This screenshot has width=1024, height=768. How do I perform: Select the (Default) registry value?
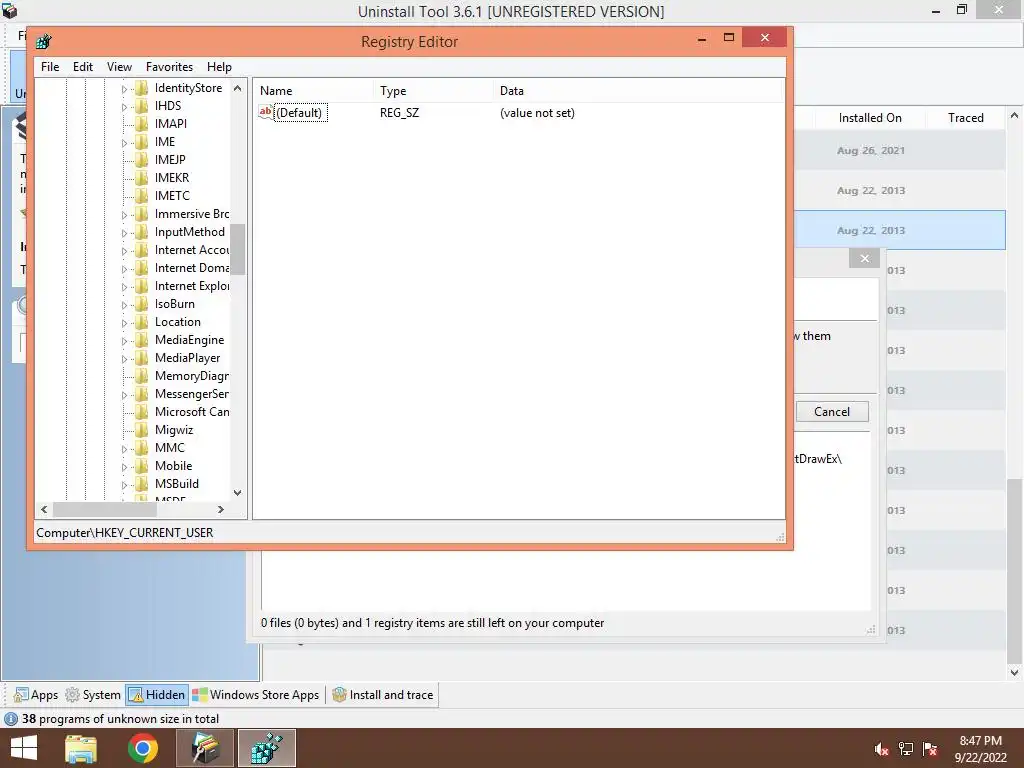click(299, 113)
